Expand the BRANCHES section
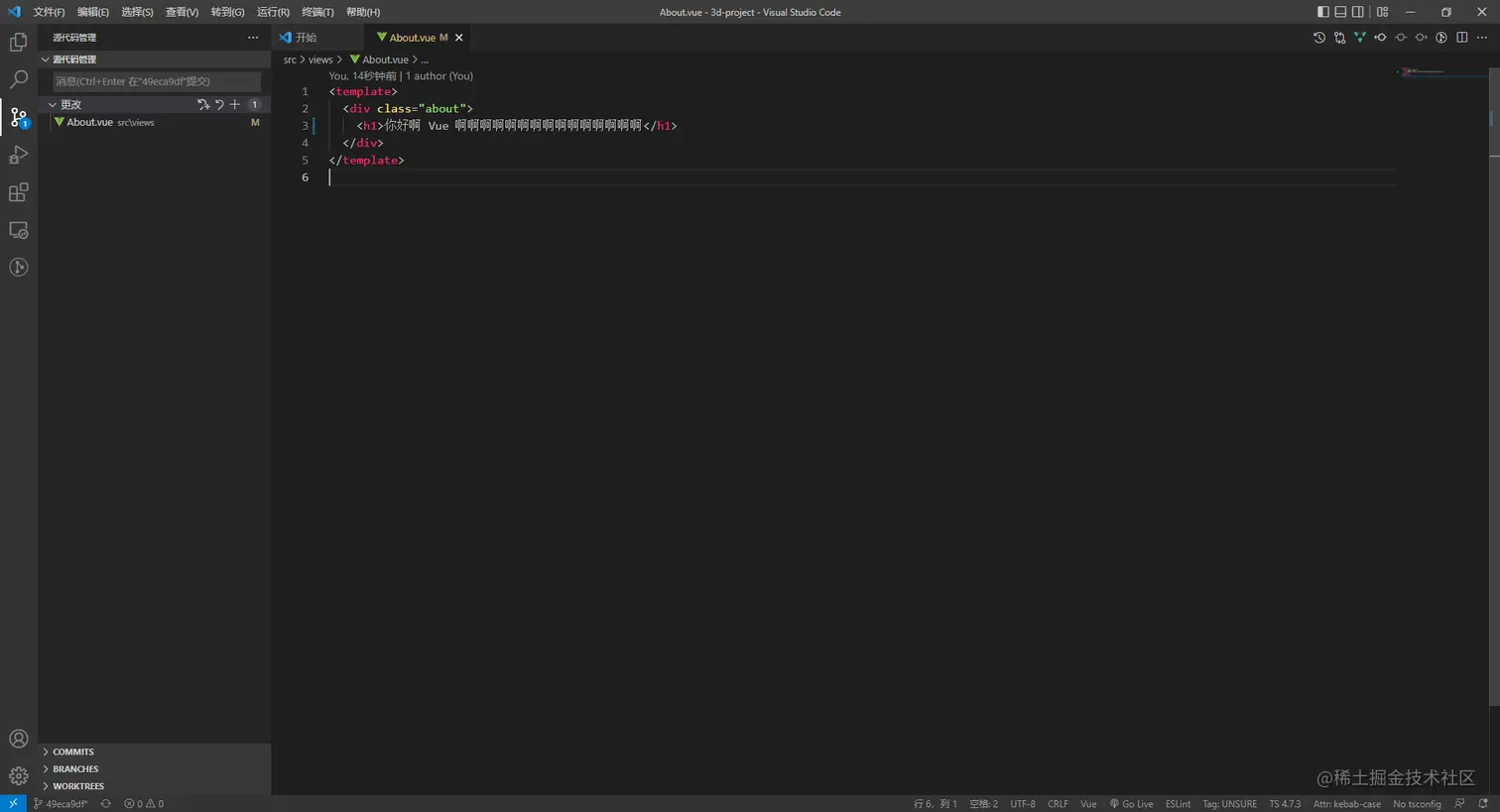The image size is (1500, 812). (x=155, y=769)
